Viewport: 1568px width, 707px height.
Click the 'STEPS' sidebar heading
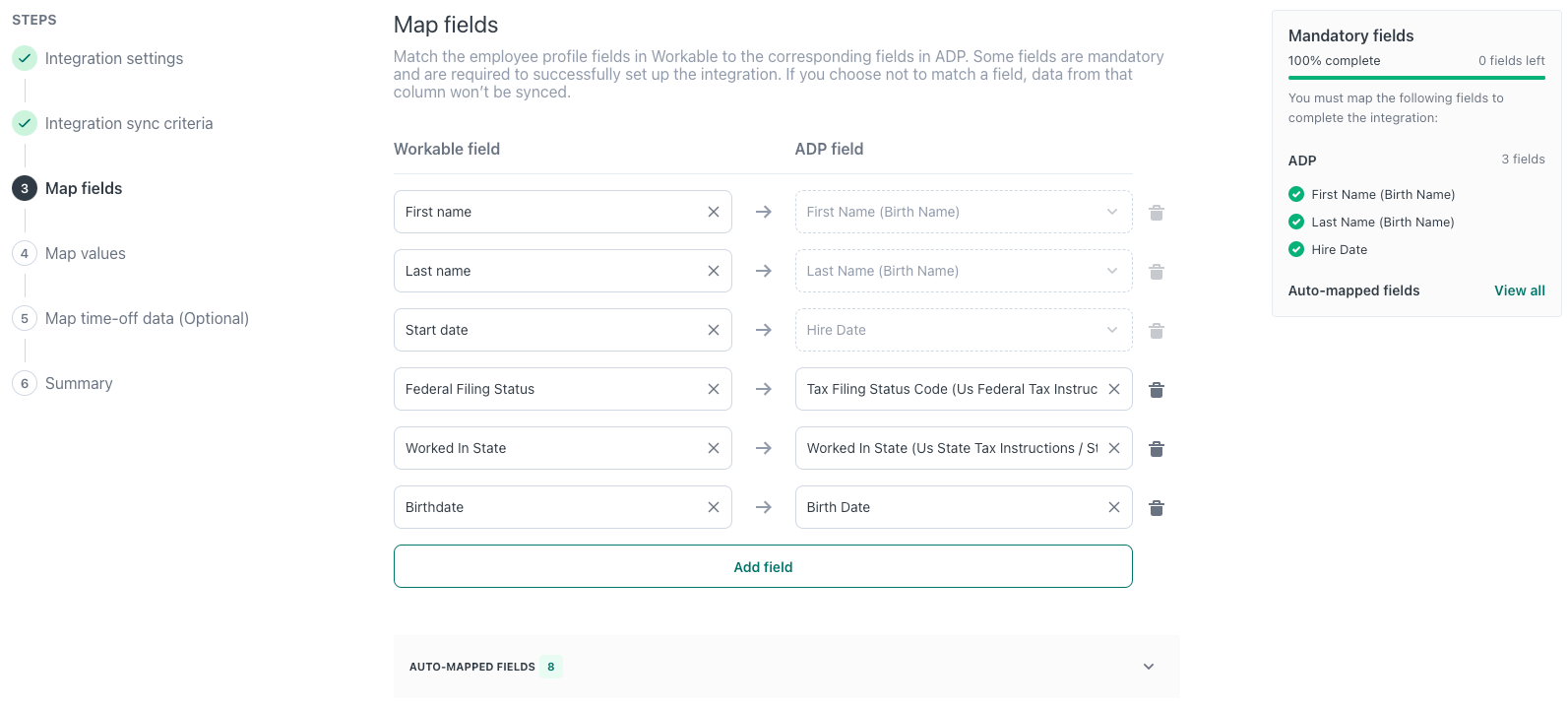[34, 20]
